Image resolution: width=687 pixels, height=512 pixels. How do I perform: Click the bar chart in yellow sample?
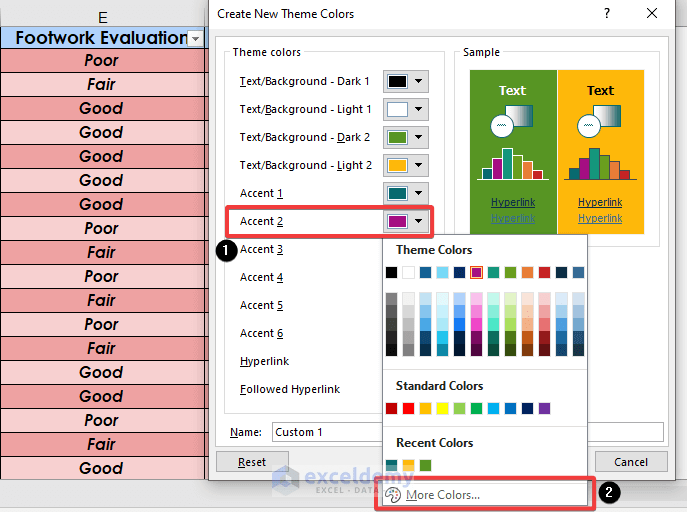click(x=600, y=164)
